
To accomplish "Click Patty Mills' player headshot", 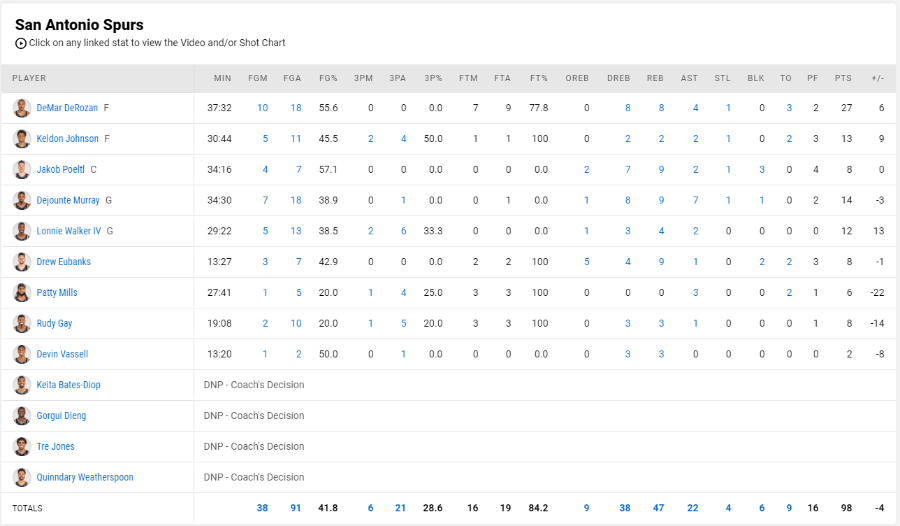I will (x=22, y=292).
